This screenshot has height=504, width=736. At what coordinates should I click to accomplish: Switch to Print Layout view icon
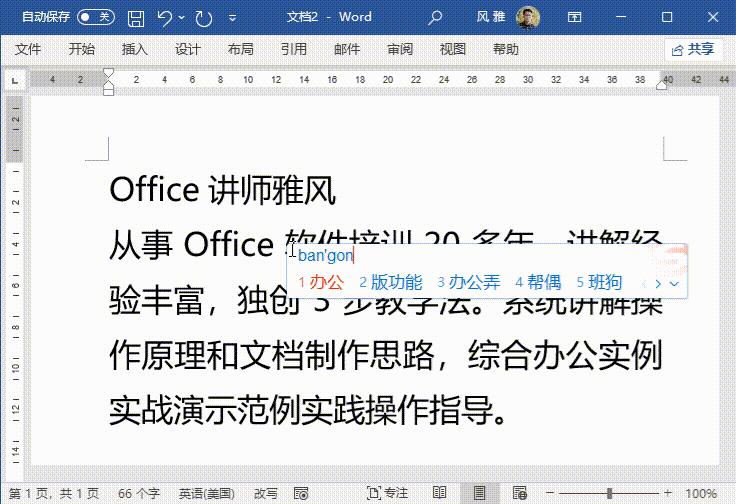coord(479,493)
